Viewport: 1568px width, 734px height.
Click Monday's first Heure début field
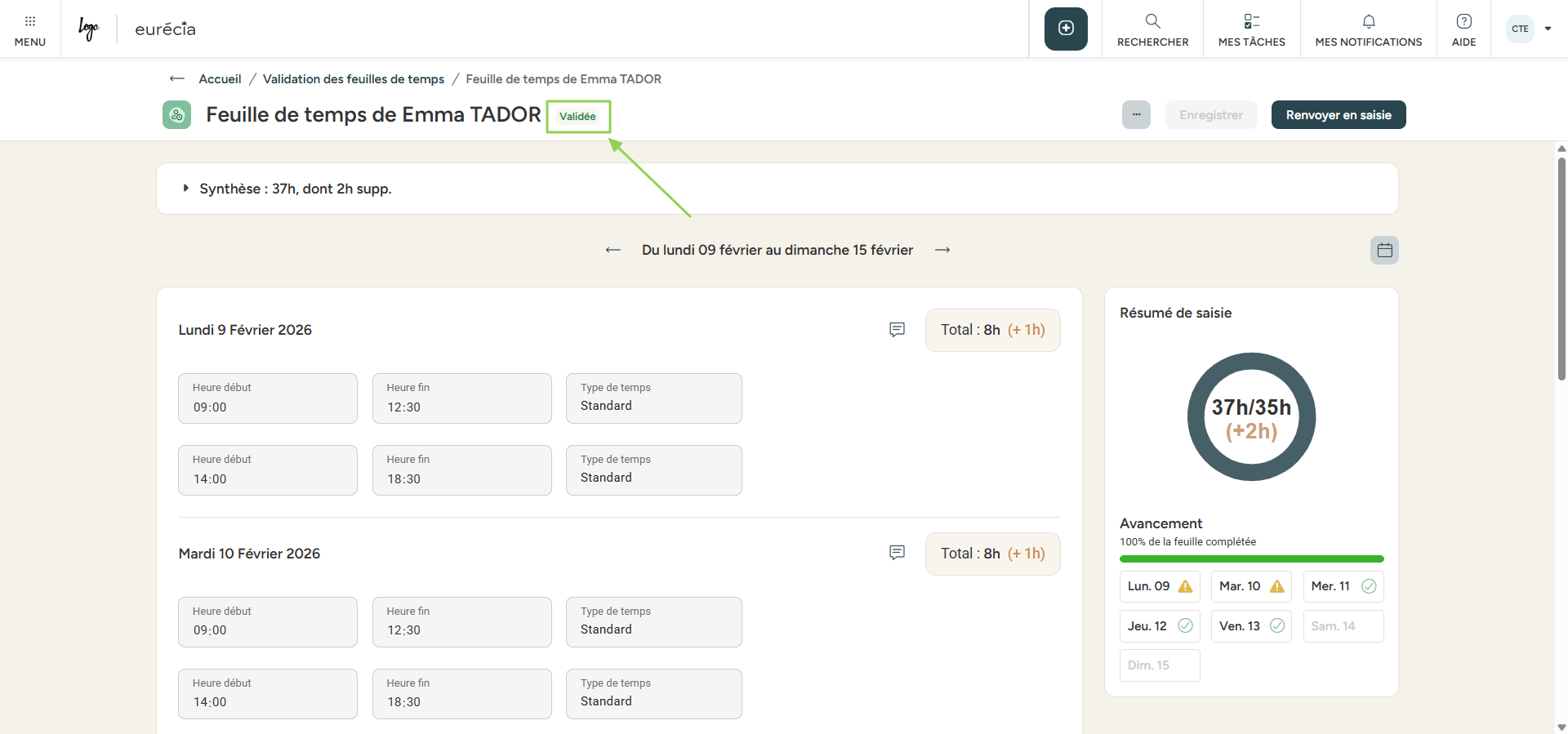coord(268,398)
